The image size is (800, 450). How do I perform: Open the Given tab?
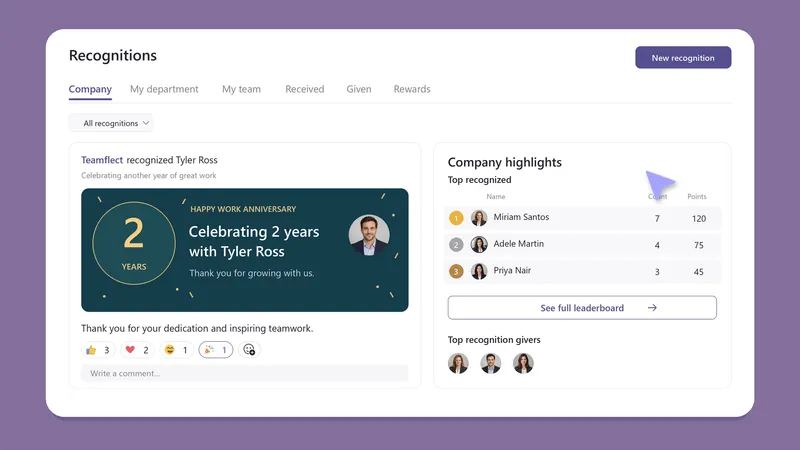click(359, 89)
